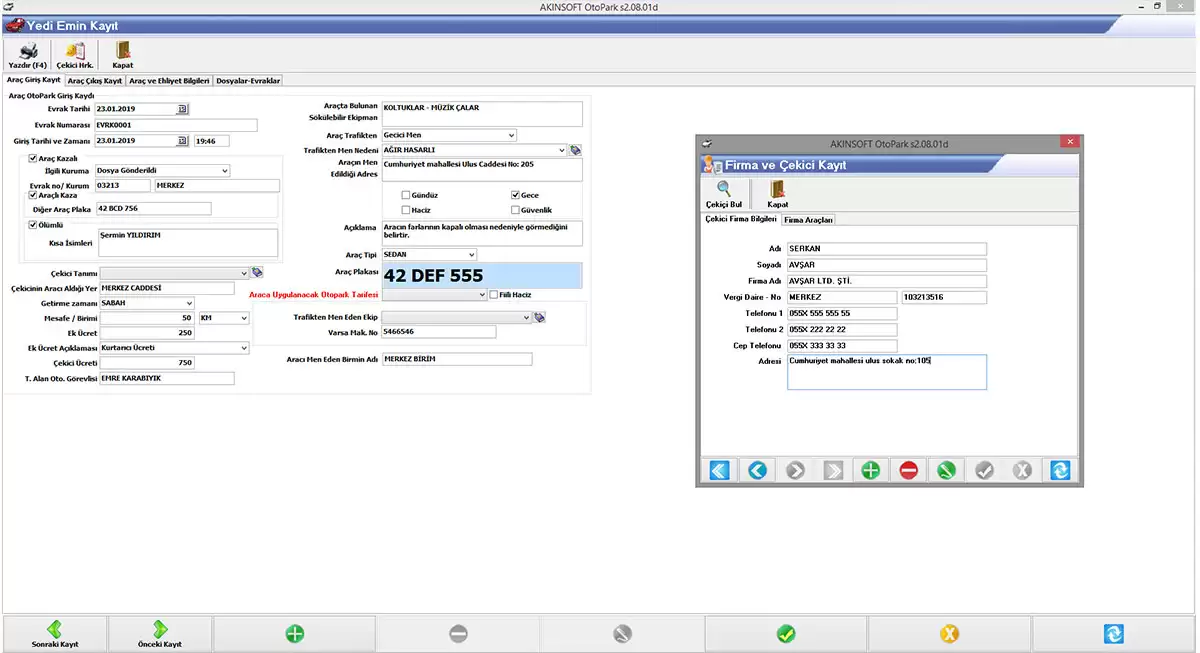Tick the Fiili Haciz checkbox
Viewport: 1200px width, 653px height.
[493, 295]
